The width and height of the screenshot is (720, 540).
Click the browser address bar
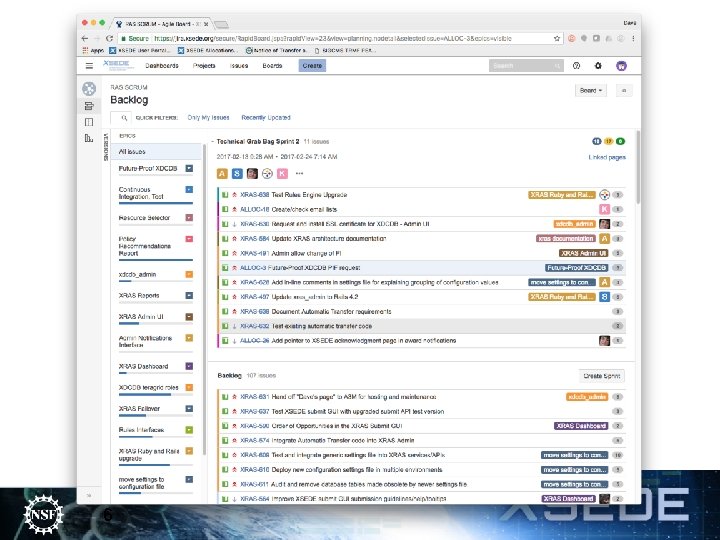point(340,39)
